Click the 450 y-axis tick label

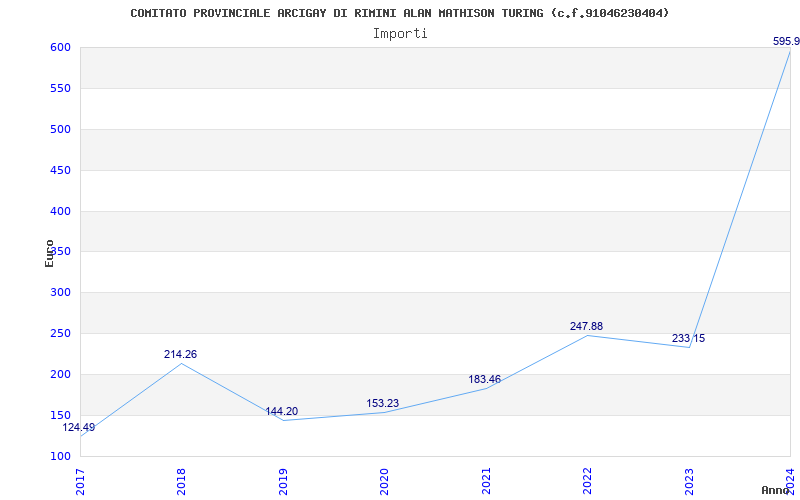pyautogui.click(x=59, y=170)
